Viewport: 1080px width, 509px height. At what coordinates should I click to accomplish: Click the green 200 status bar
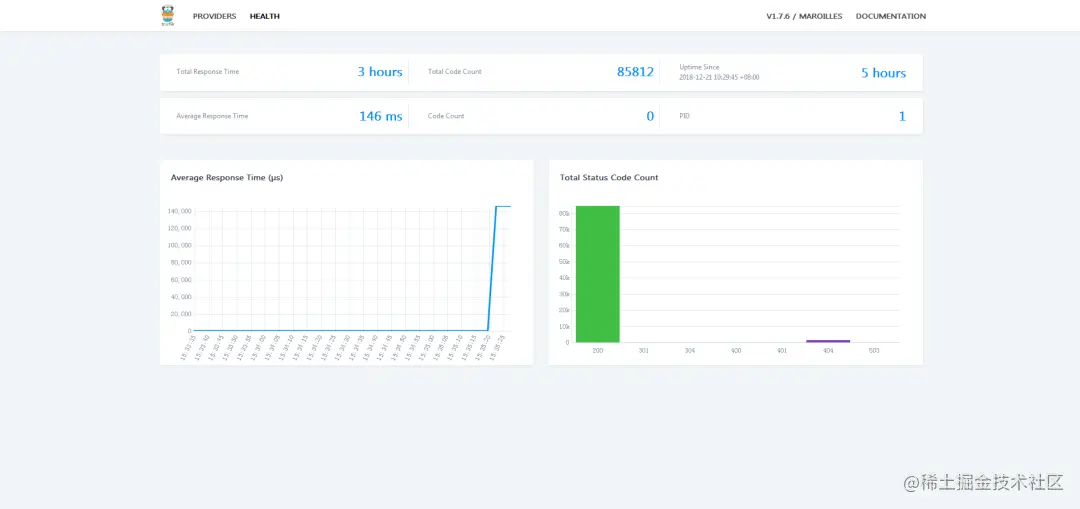tap(598, 274)
